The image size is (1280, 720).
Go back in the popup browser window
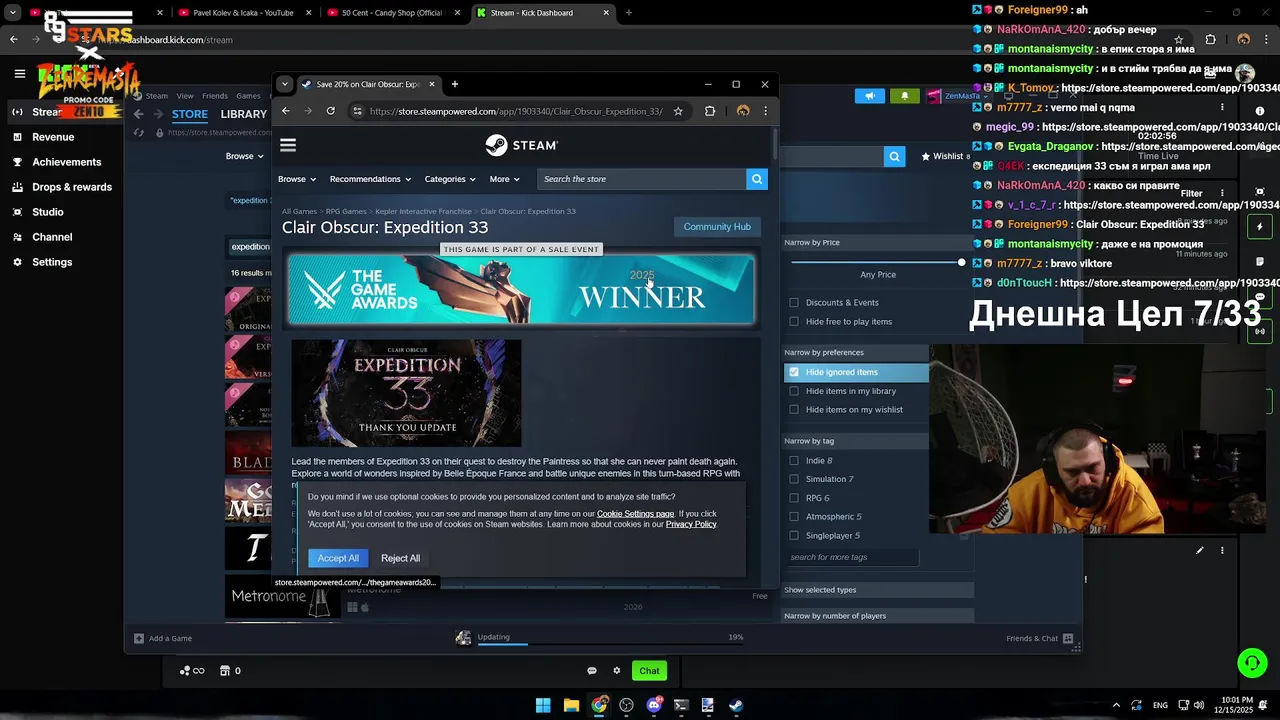click(x=286, y=111)
